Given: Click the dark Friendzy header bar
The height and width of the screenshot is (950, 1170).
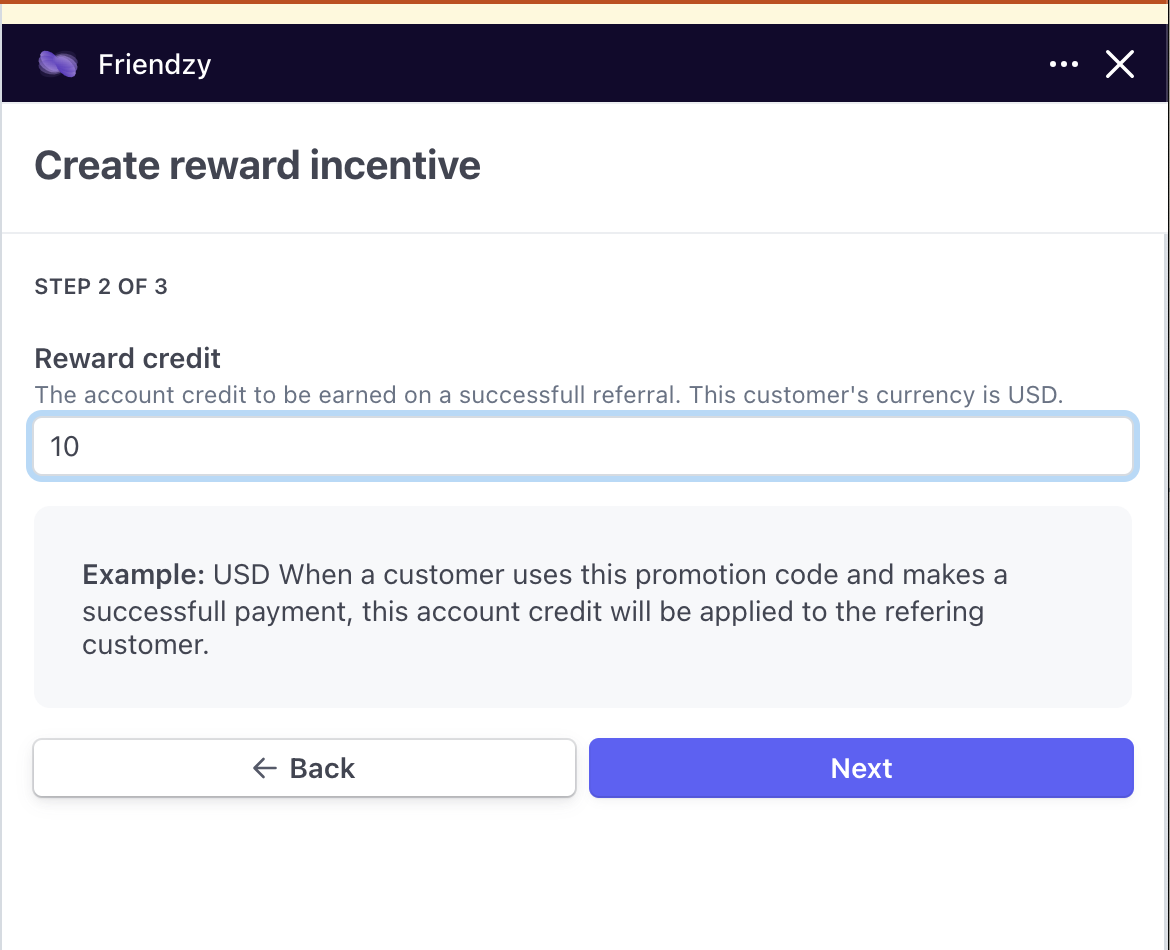Looking at the screenshot, I should [x=600, y=64].
